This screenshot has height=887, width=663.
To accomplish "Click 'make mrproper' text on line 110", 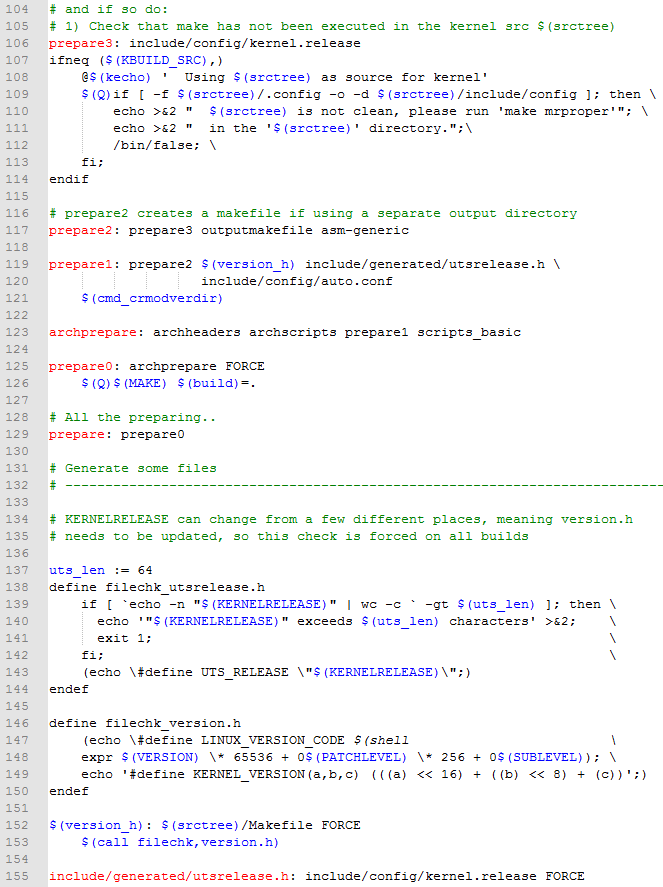I will [557, 111].
